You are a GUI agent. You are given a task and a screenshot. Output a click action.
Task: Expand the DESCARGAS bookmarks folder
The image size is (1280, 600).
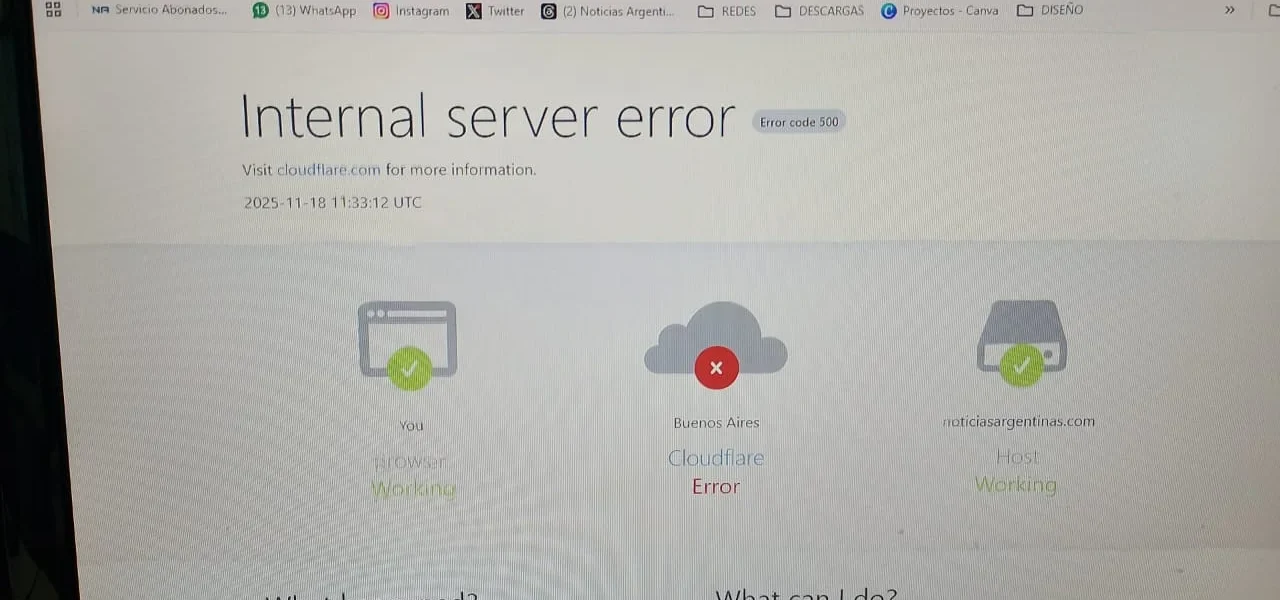(820, 11)
